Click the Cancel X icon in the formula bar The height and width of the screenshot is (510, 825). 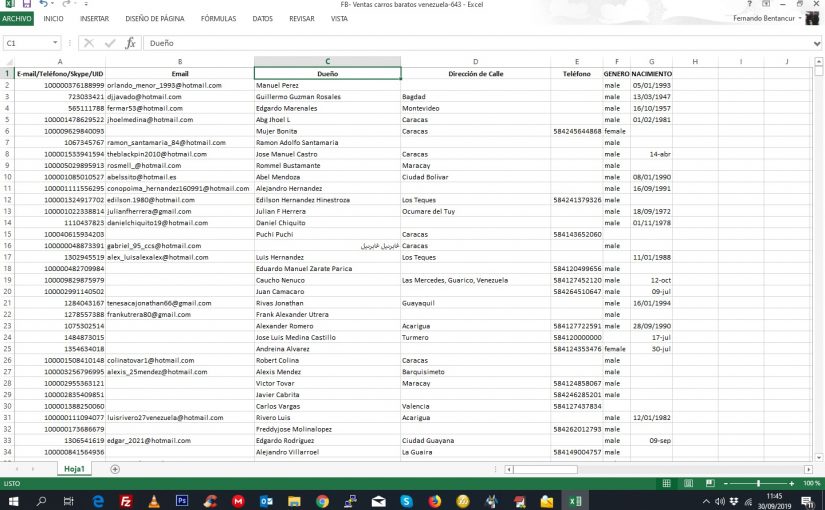click(89, 43)
